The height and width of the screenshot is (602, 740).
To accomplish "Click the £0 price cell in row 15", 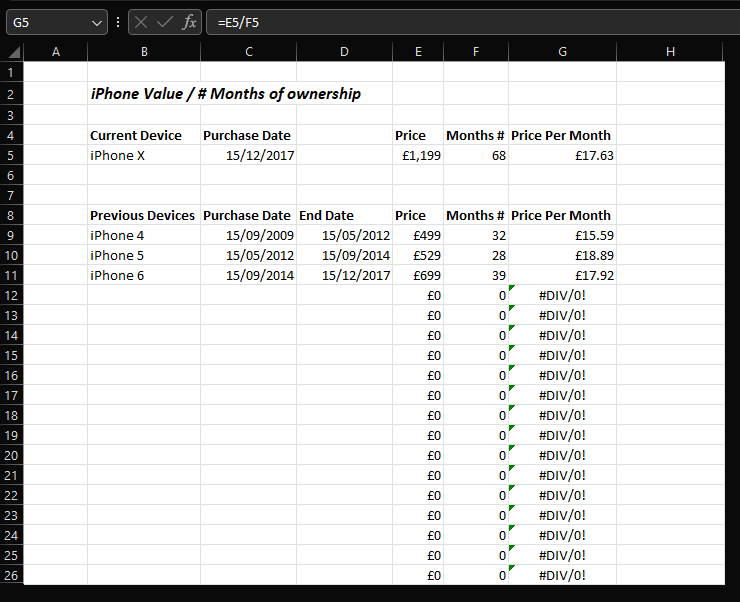I will click(418, 355).
